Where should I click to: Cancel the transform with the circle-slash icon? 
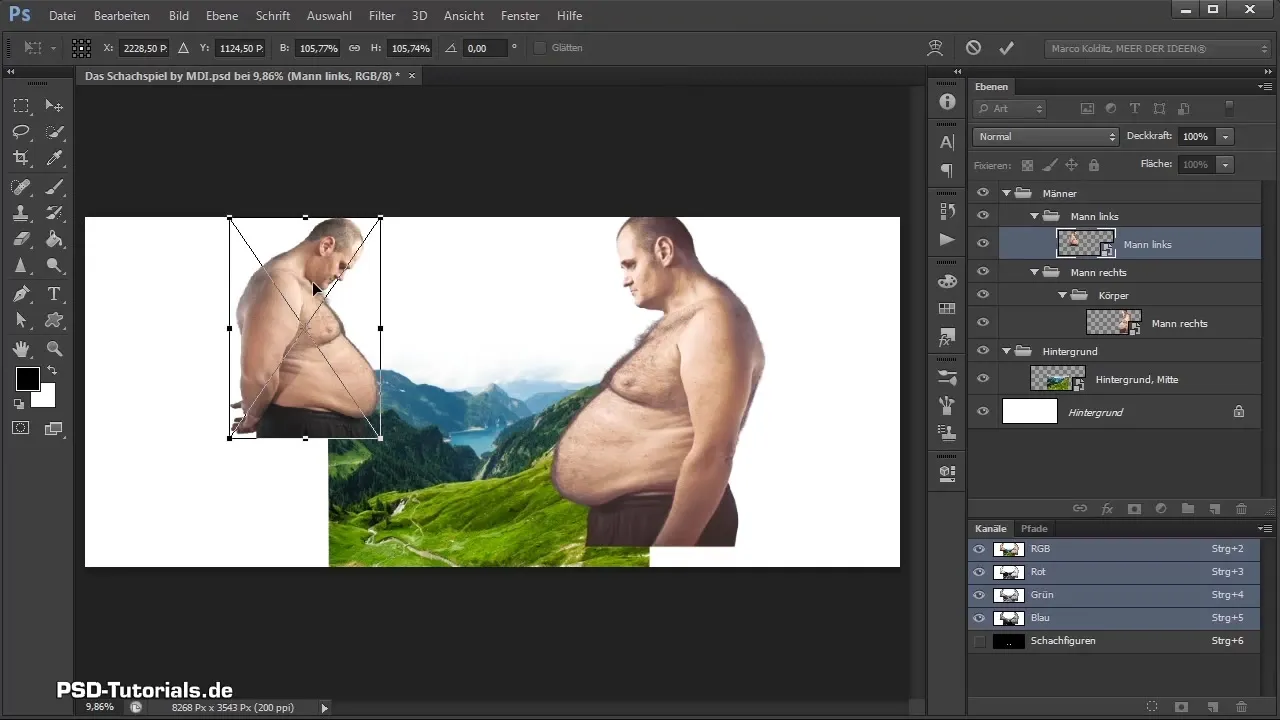click(973, 48)
